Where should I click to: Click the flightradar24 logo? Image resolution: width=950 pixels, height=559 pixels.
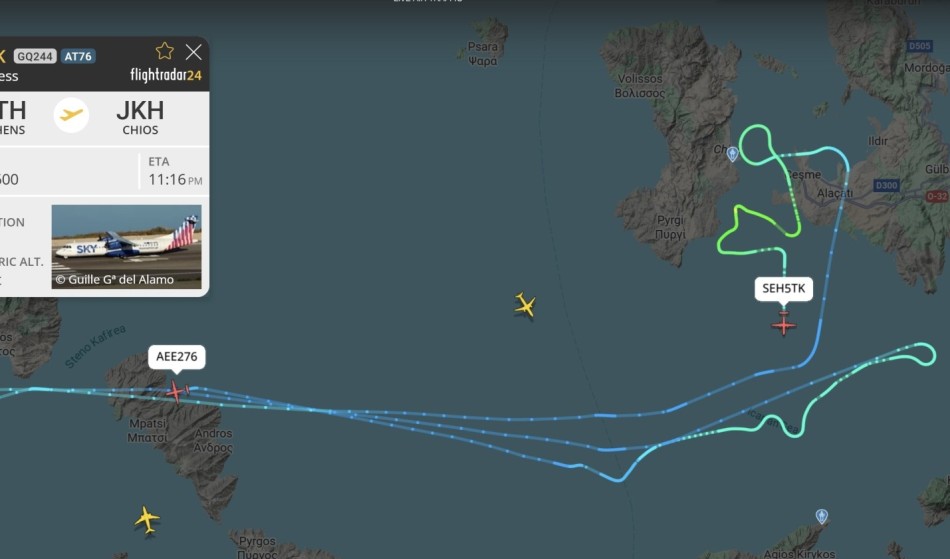coord(166,75)
